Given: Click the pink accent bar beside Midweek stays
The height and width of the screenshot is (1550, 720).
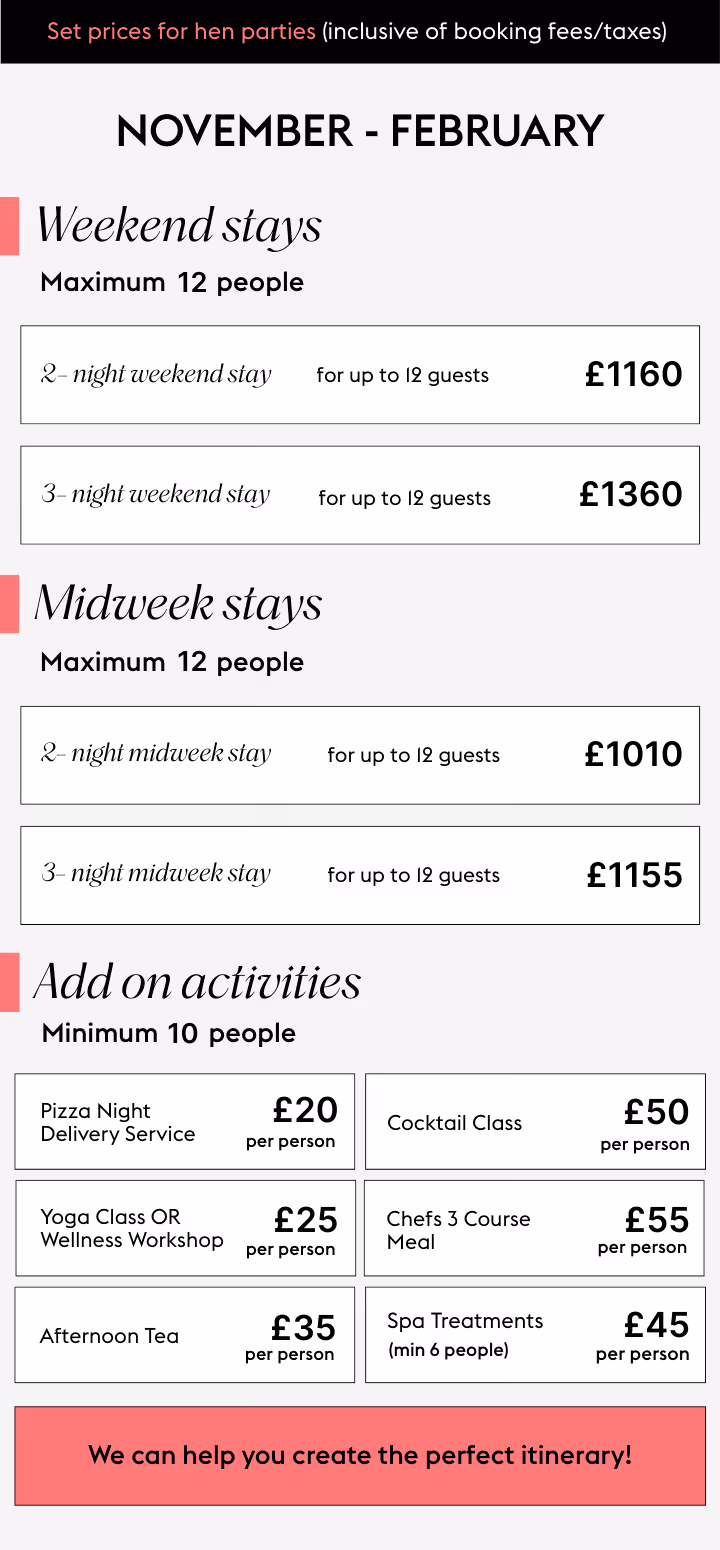Looking at the screenshot, I should pos(9,604).
